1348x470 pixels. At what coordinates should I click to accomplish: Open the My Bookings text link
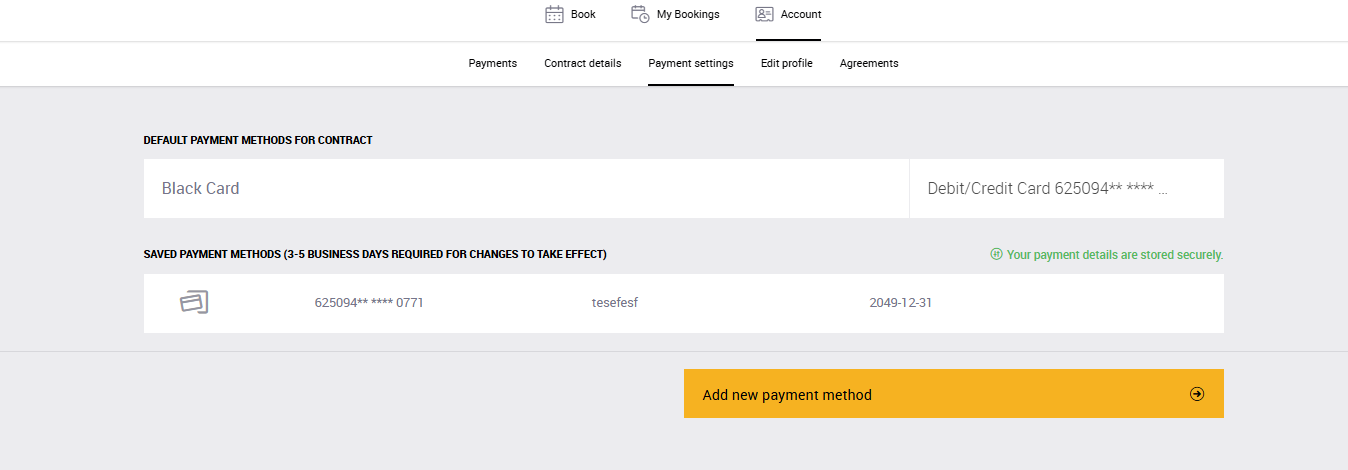click(x=688, y=14)
